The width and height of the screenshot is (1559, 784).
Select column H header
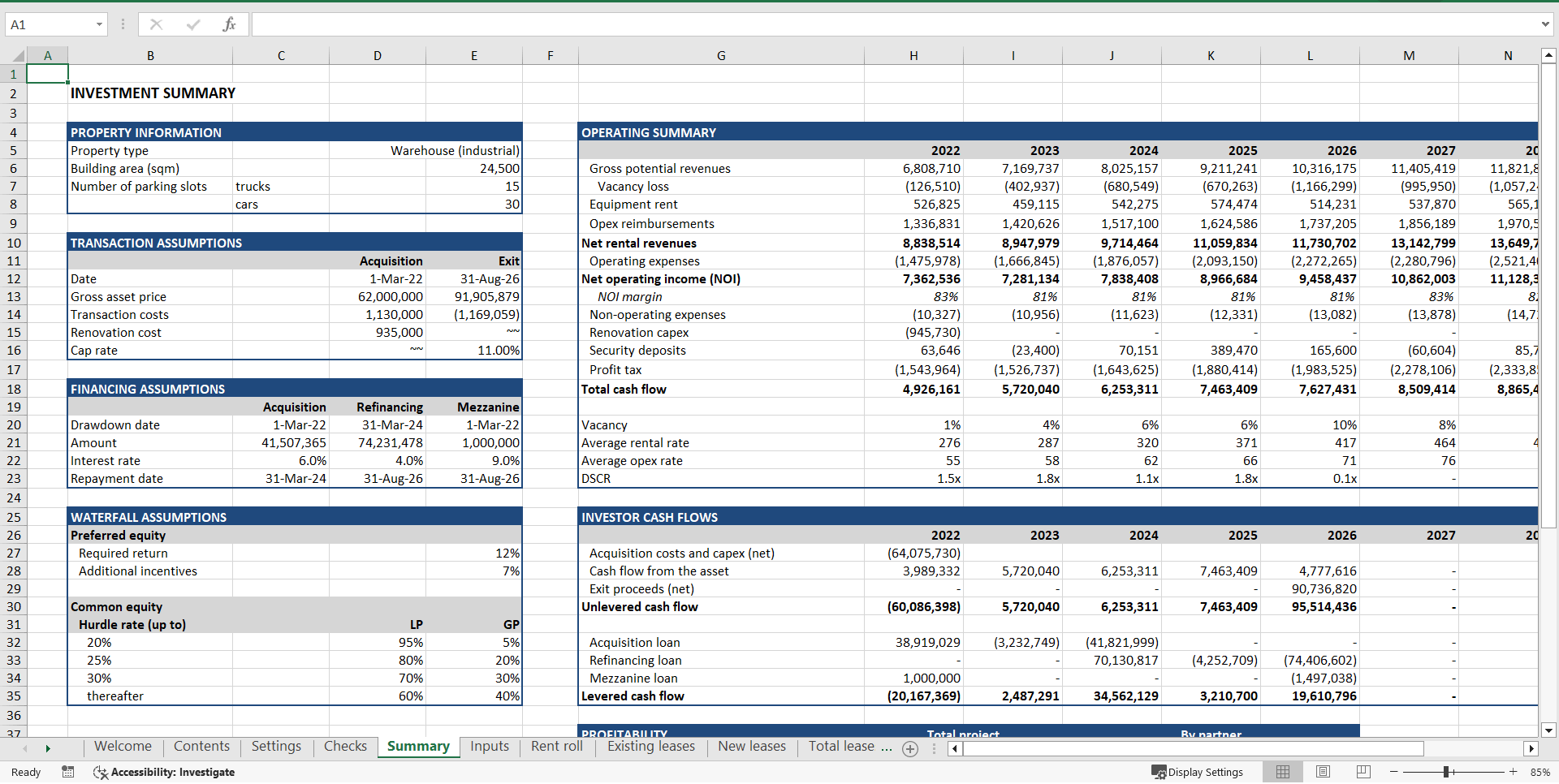913,56
